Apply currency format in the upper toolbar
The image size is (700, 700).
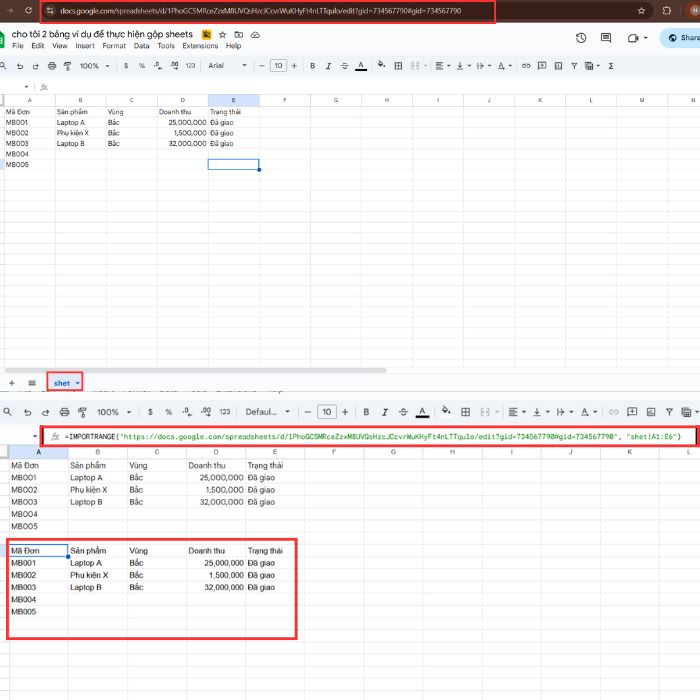pos(126,66)
